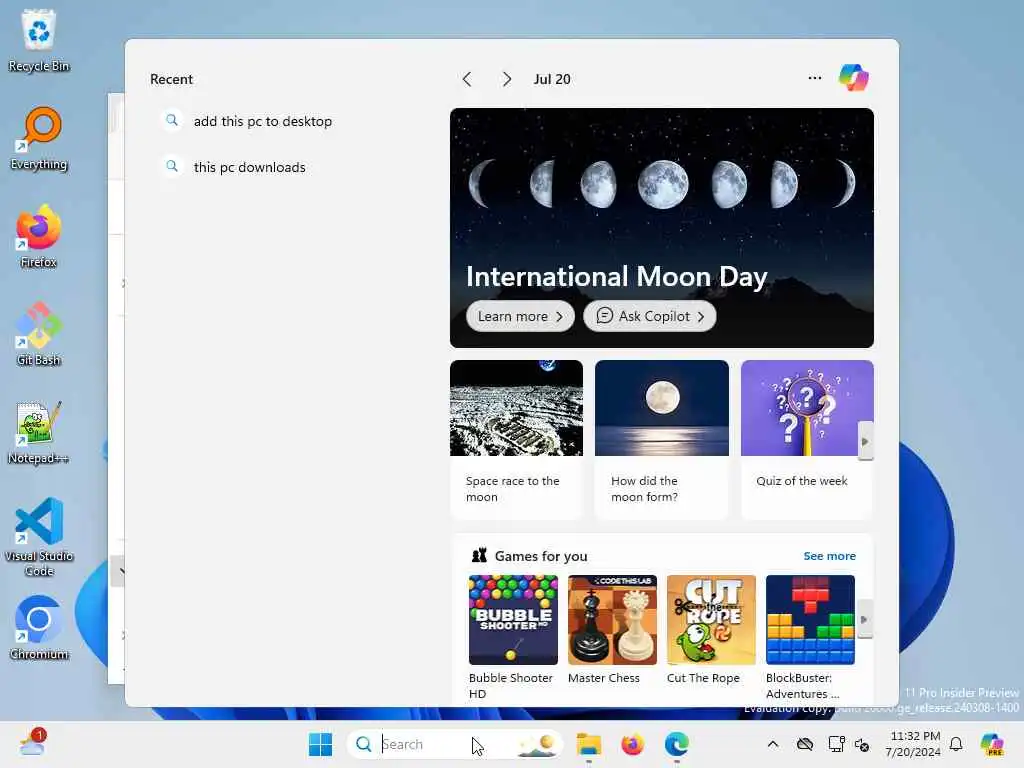
Task: Go to previous day arrow
Action: click(x=467, y=79)
